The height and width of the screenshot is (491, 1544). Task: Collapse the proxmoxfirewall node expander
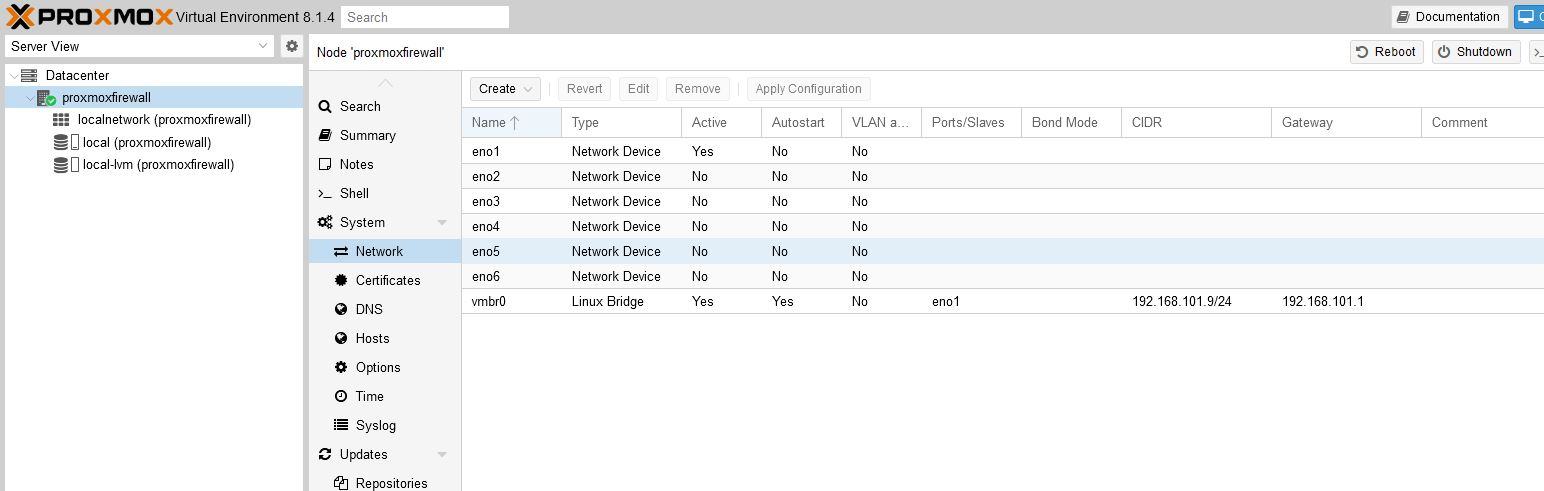click(29, 98)
